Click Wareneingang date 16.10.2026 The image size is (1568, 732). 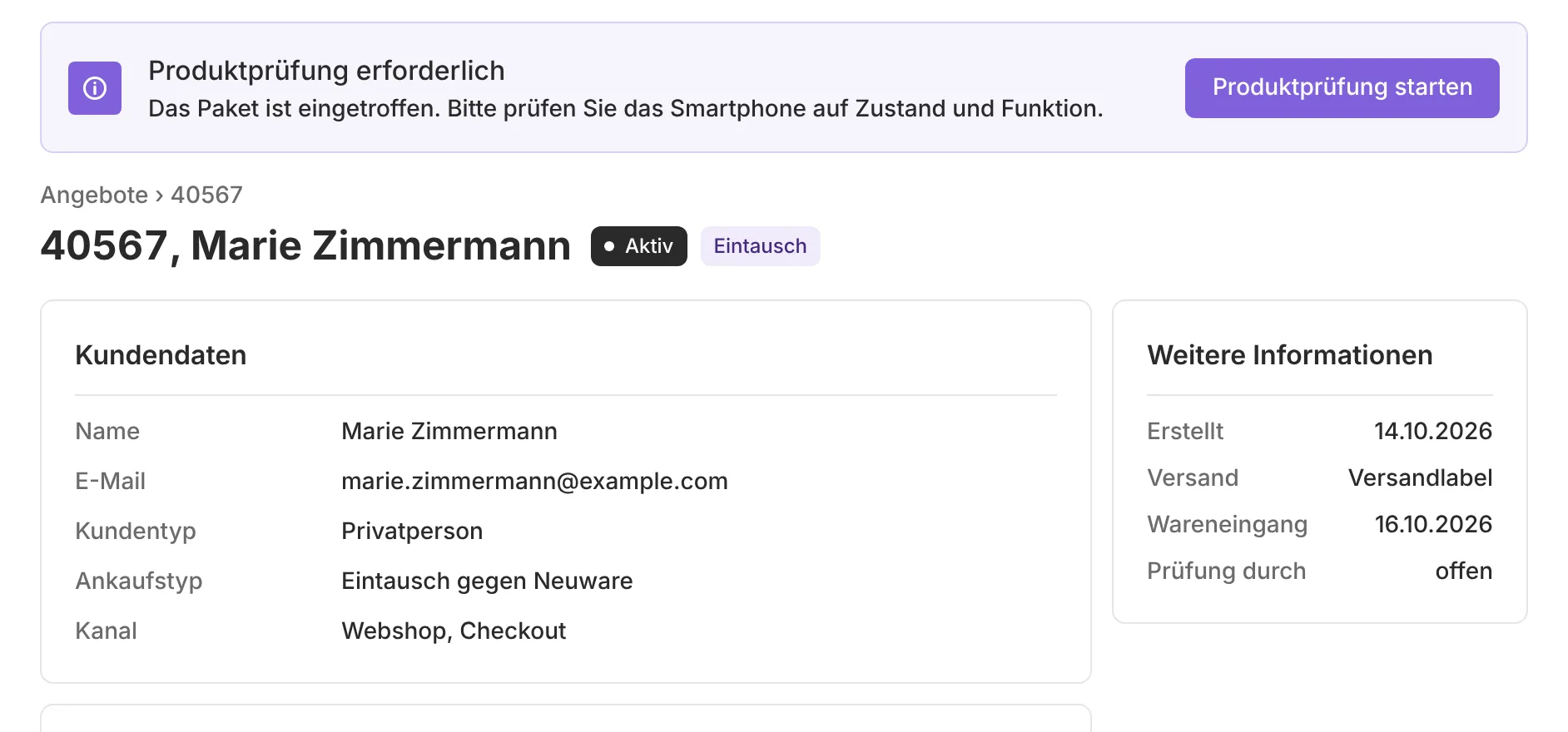click(1433, 524)
